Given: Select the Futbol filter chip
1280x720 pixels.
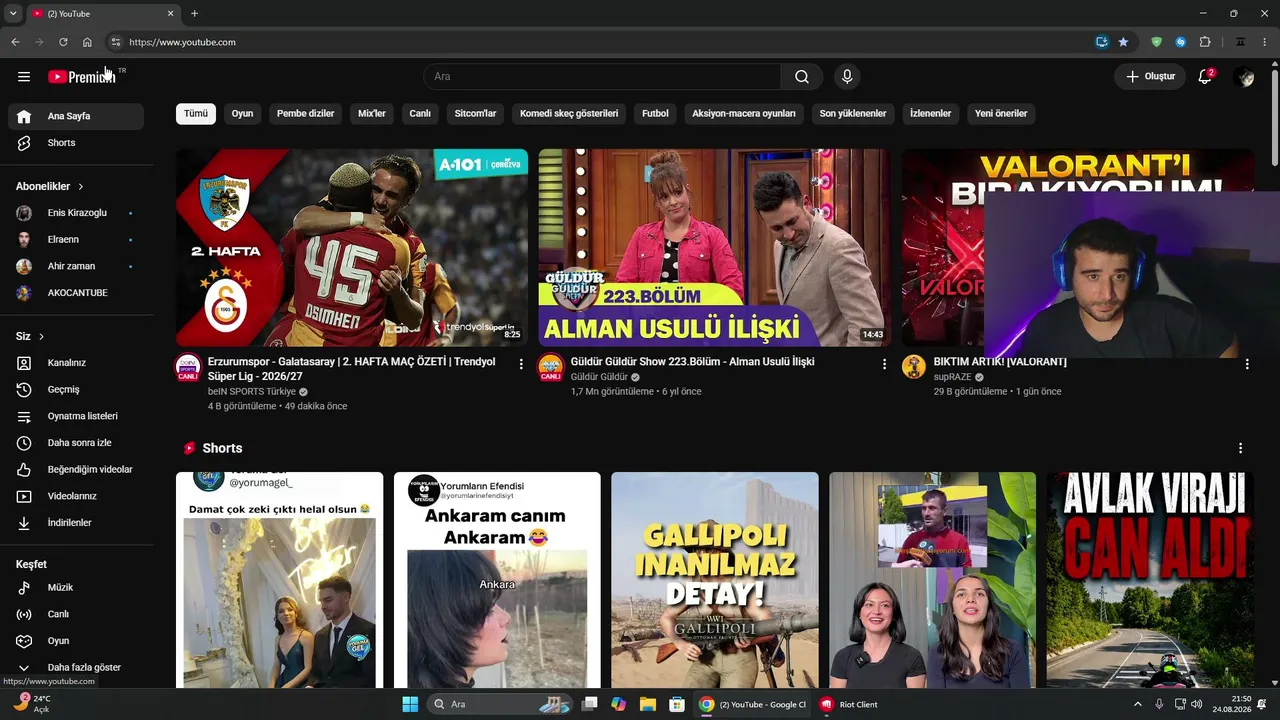Looking at the screenshot, I should click(655, 113).
